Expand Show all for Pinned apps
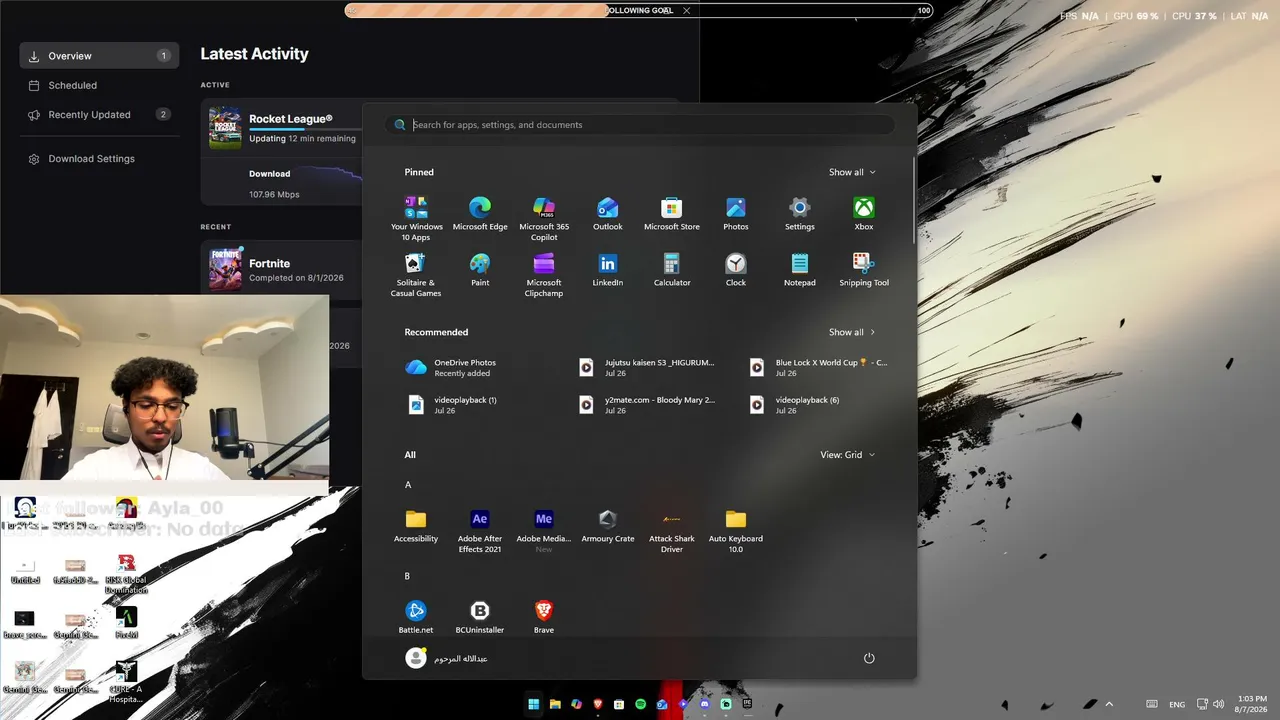The width and height of the screenshot is (1280, 720). click(x=852, y=172)
